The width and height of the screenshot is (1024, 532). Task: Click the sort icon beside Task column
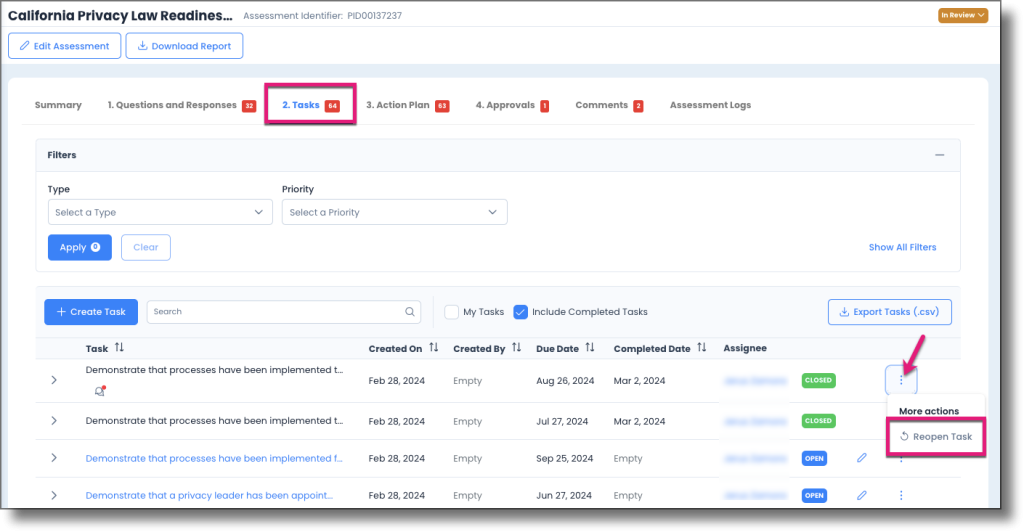click(120, 348)
